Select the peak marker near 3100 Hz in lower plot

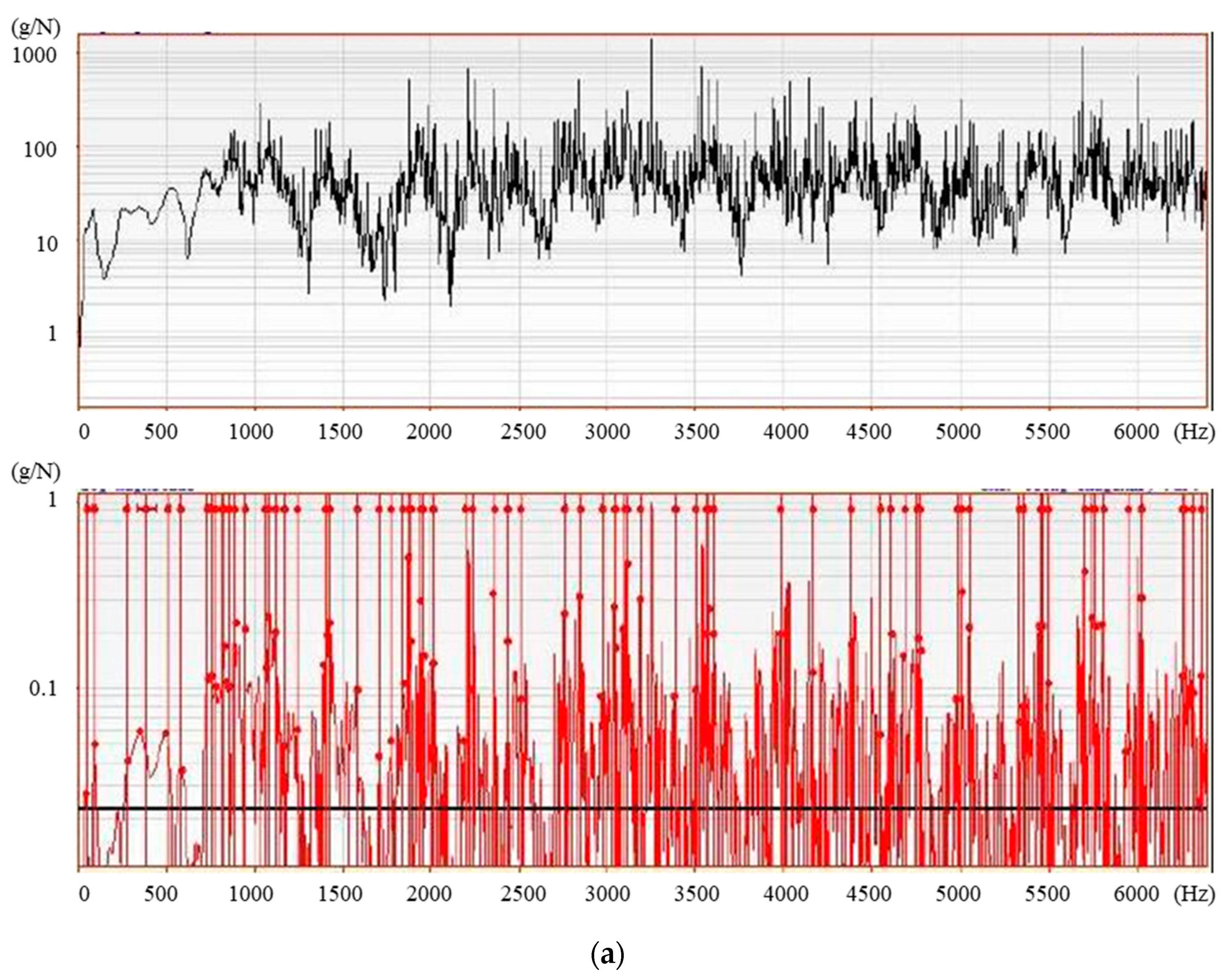[628, 564]
